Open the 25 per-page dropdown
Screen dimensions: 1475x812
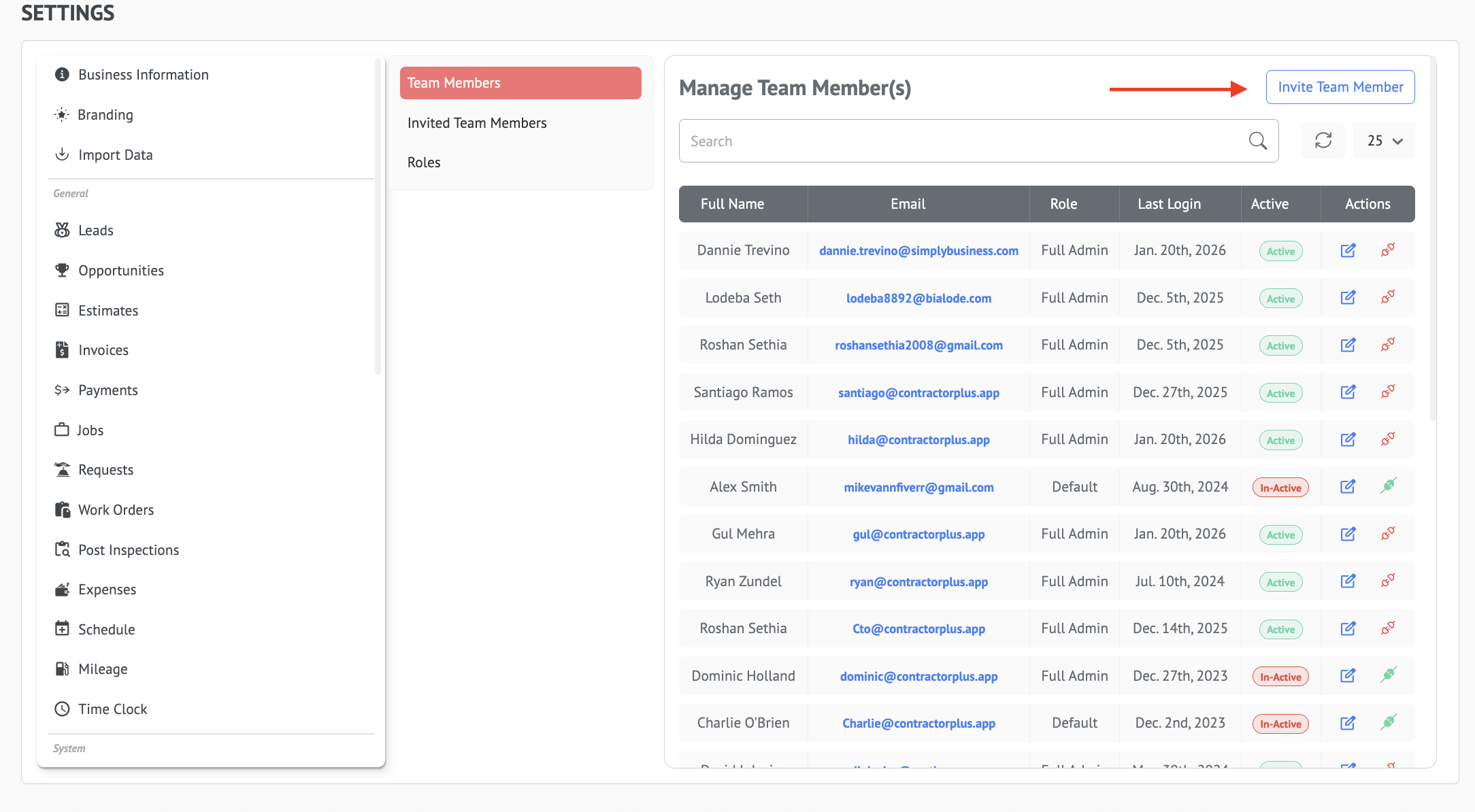pyautogui.click(x=1384, y=141)
